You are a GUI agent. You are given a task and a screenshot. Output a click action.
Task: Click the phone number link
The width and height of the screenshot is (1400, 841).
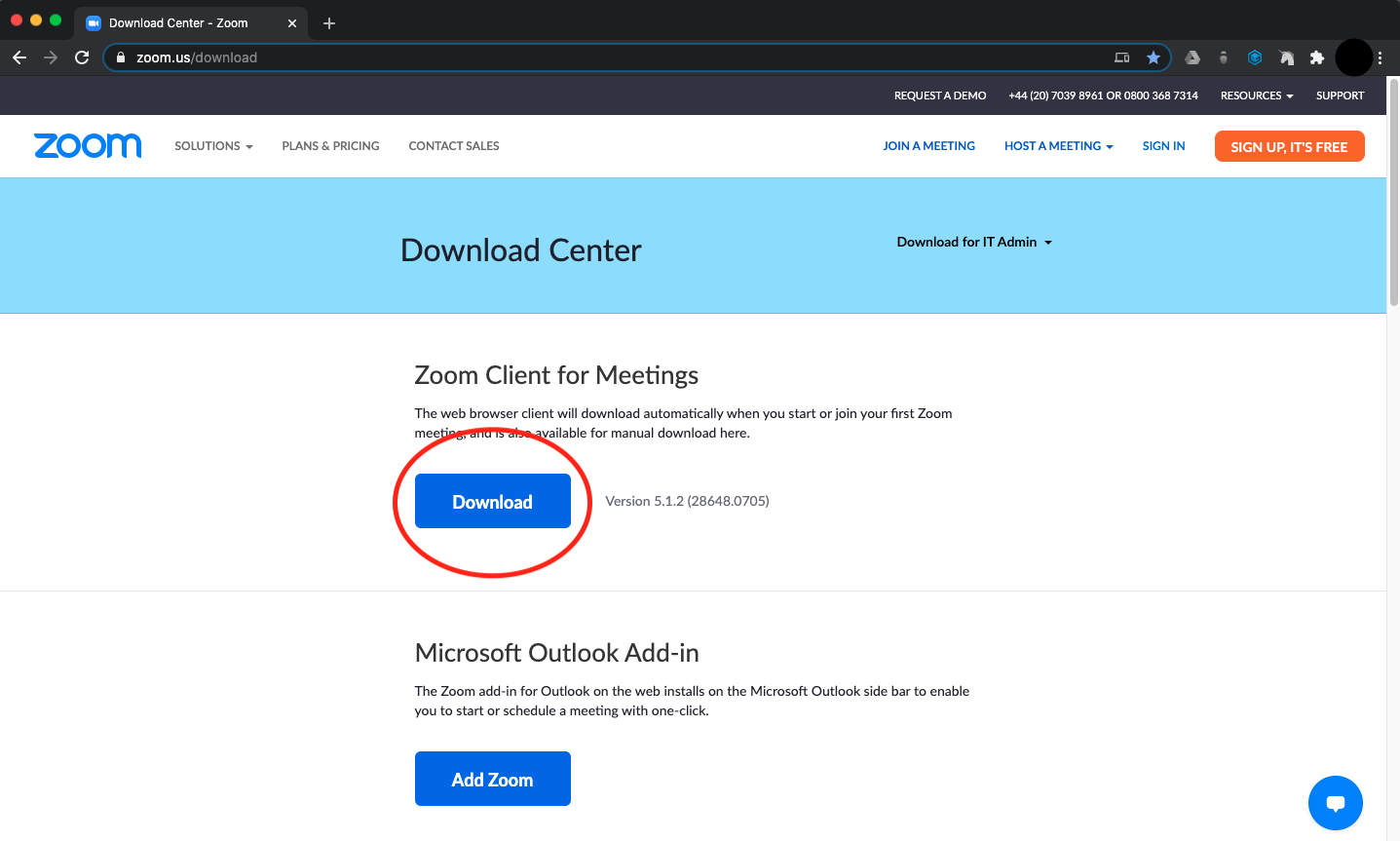pos(1103,96)
